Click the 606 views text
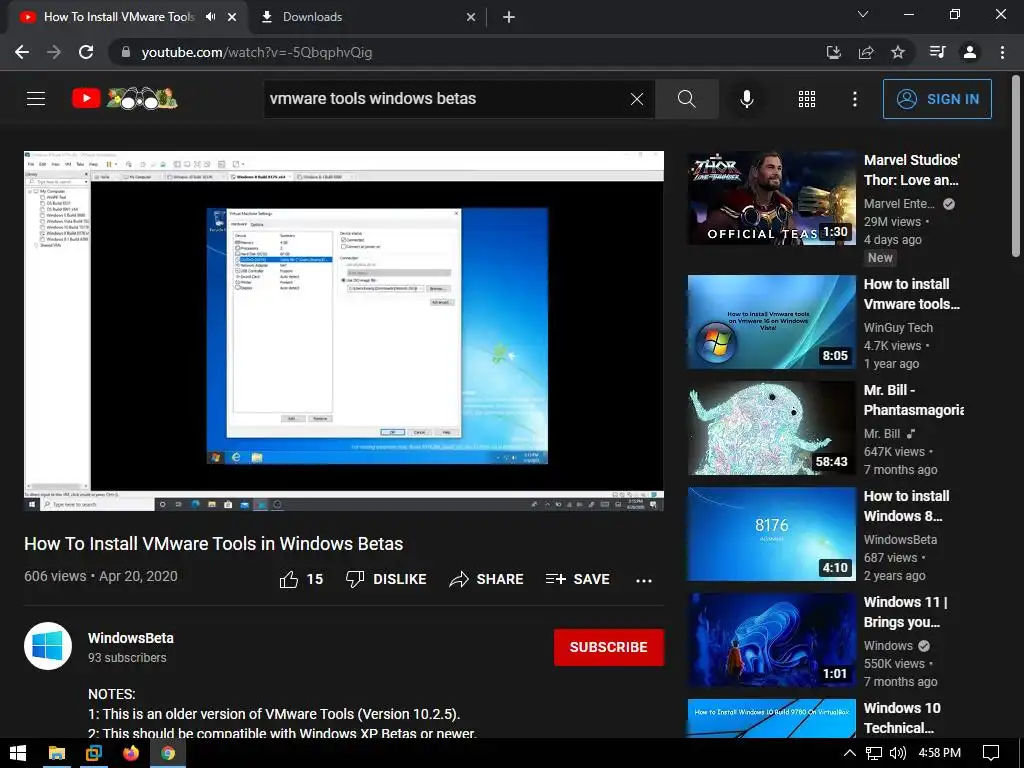The height and width of the screenshot is (768, 1024). point(55,576)
